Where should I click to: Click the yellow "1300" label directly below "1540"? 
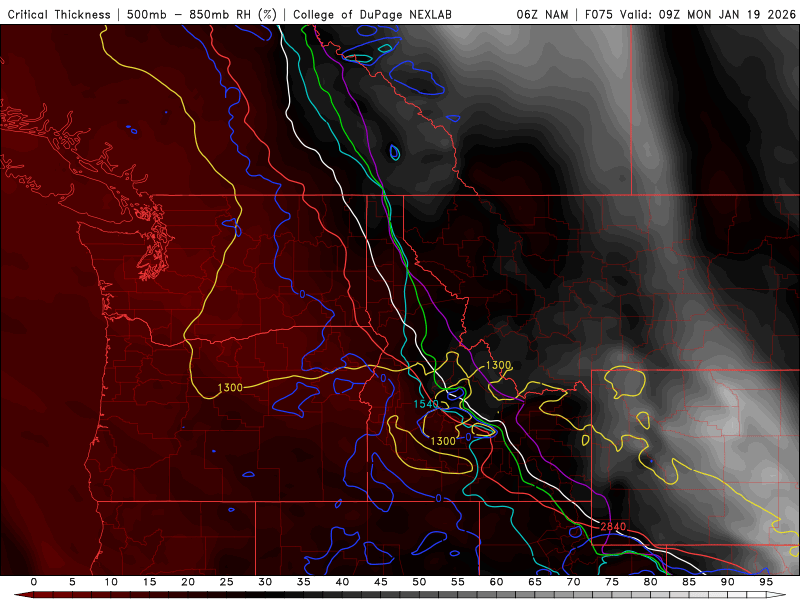(443, 441)
